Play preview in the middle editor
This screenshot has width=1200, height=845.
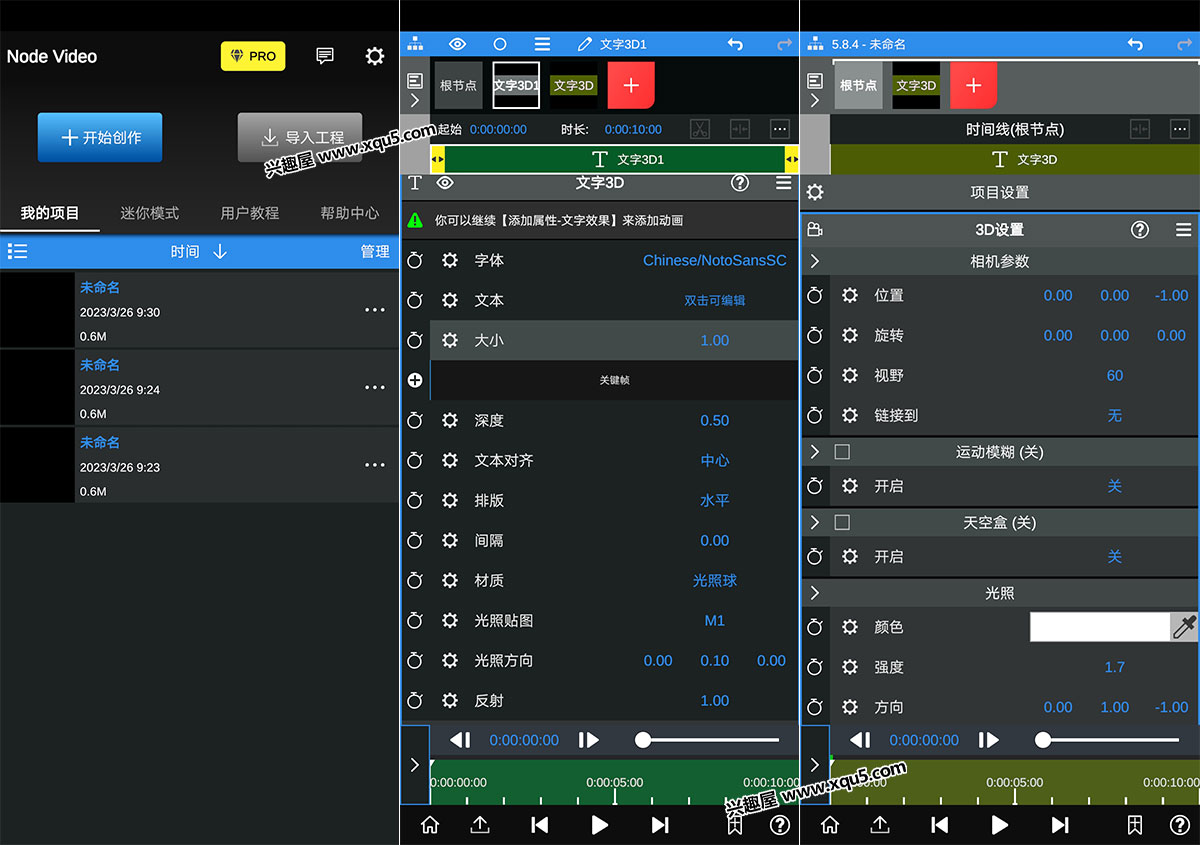(600, 825)
